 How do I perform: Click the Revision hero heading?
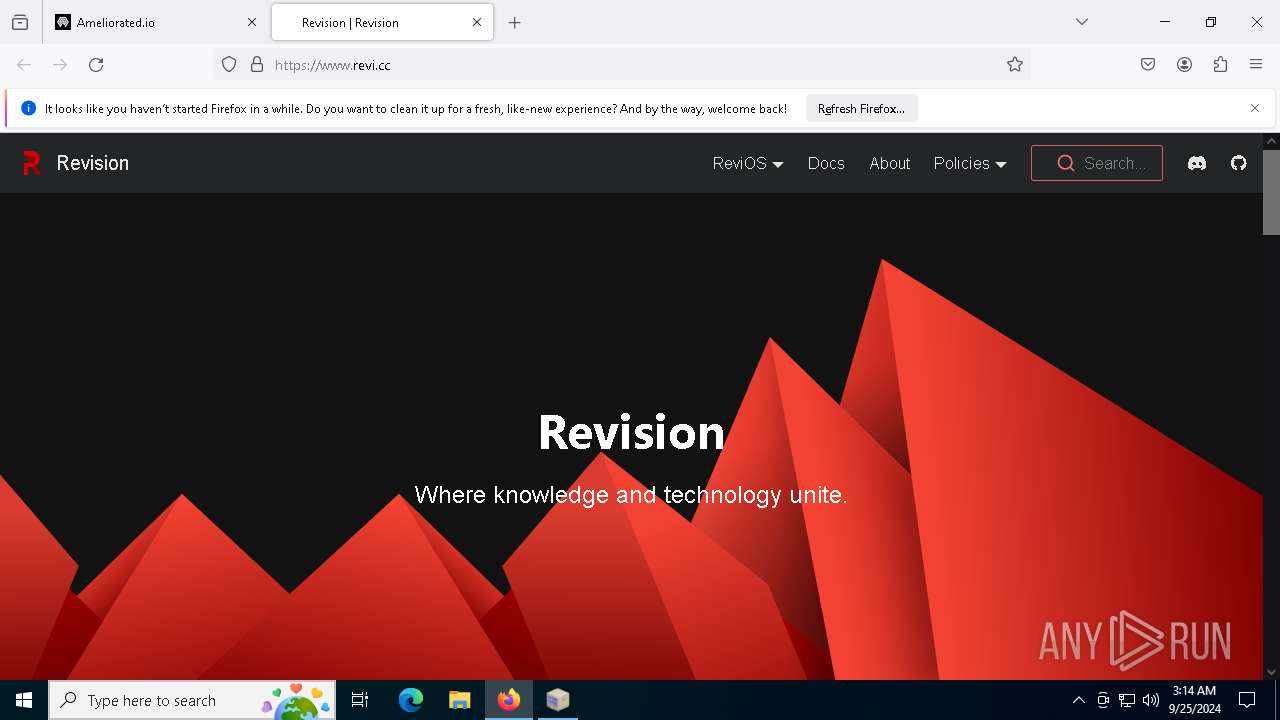pyautogui.click(x=631, y=432)
